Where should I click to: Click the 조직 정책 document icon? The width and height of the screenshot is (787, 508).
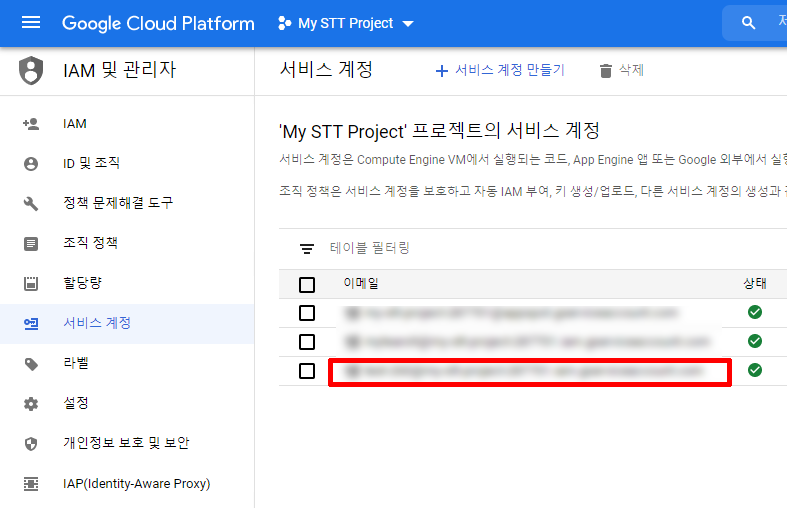(x=31, y=243)
